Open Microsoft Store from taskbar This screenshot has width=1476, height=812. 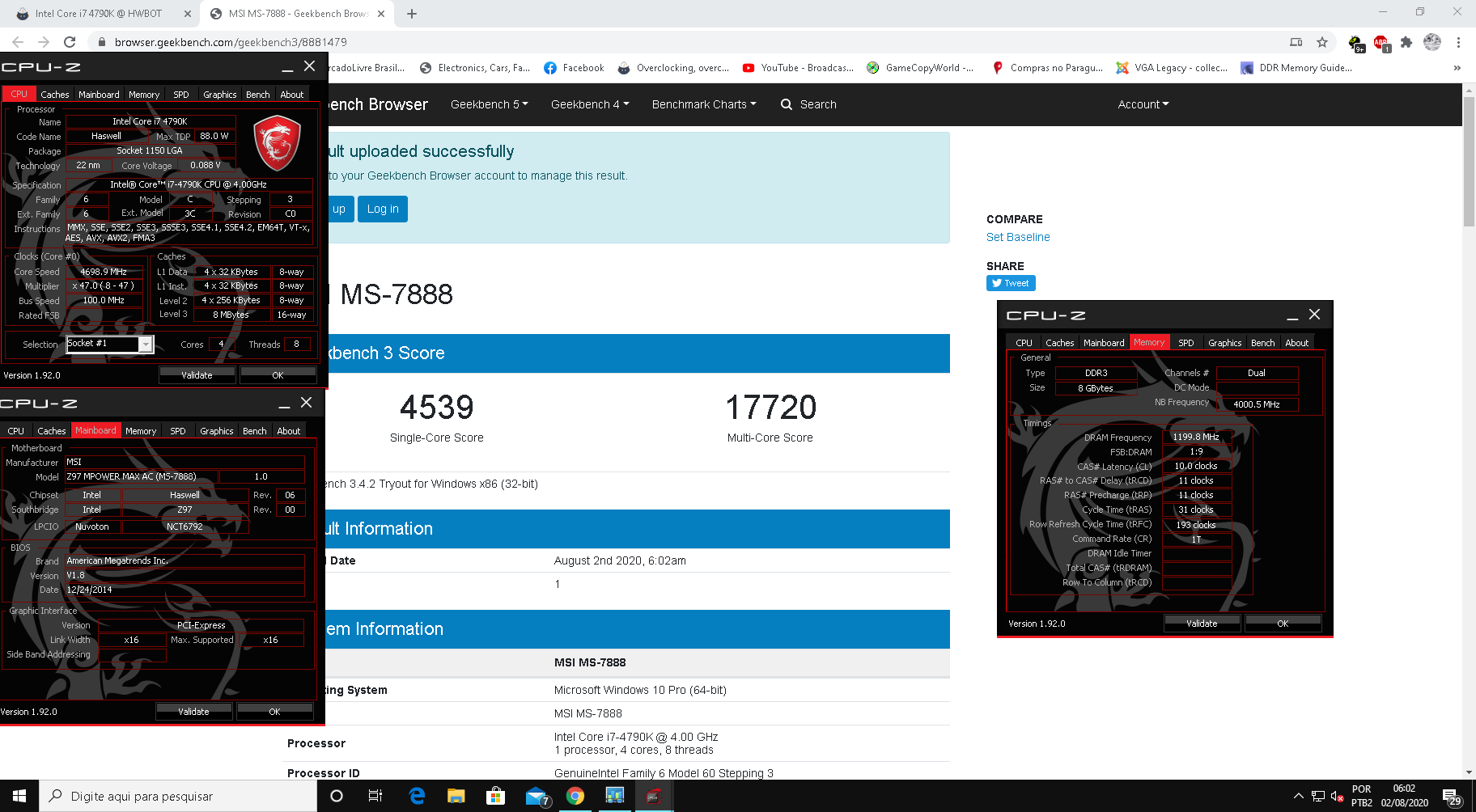[495, 796]
